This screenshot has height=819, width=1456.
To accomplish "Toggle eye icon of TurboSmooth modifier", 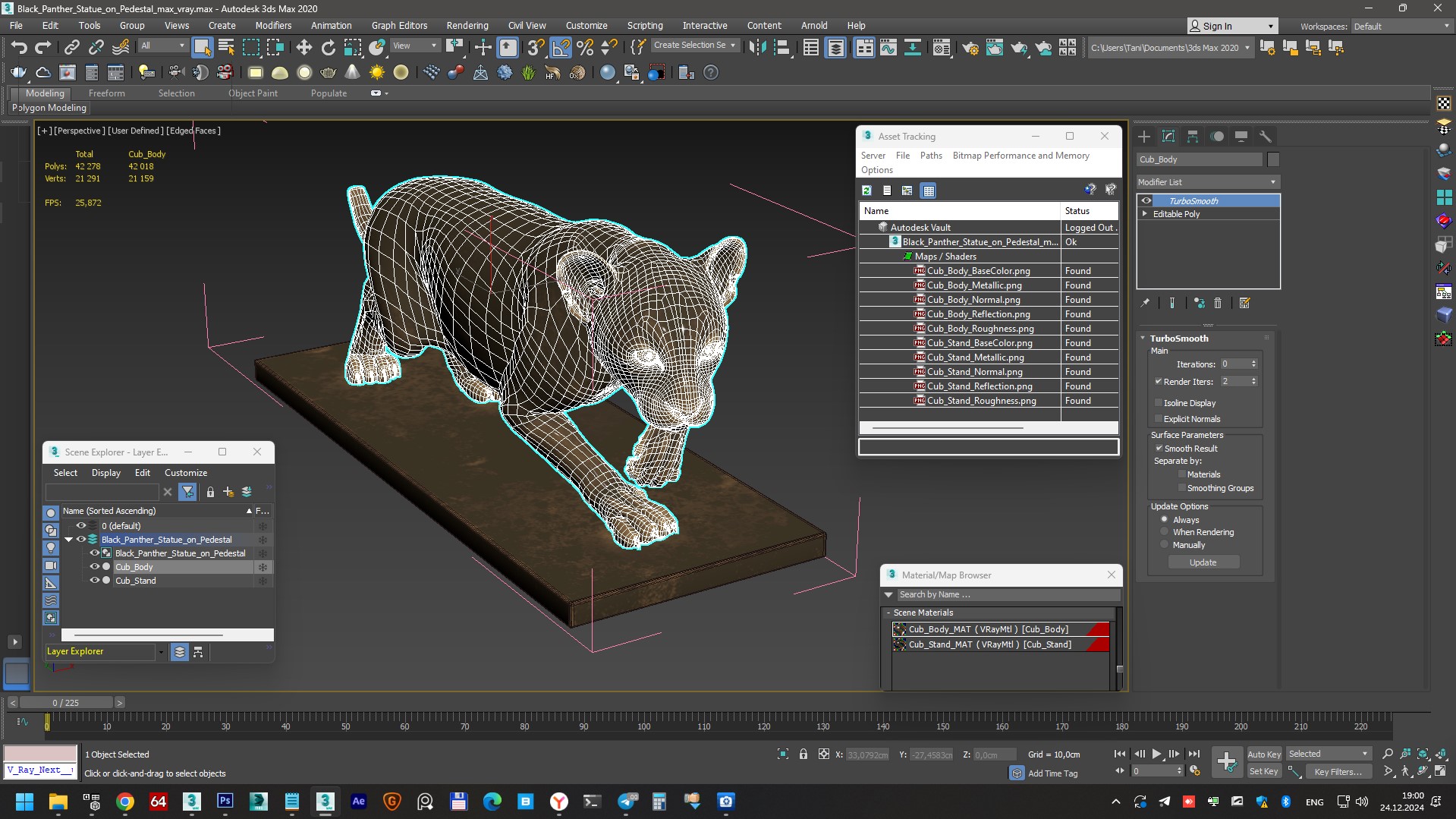I will (1146, 201).
